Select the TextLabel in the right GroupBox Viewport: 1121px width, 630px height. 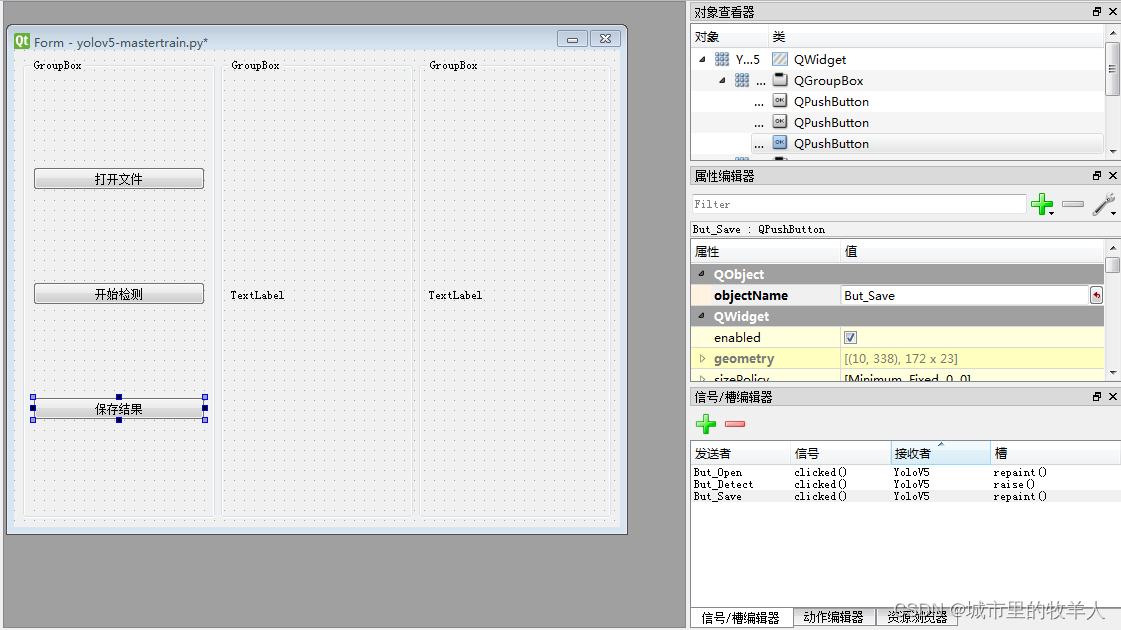(x=455, y=295)
